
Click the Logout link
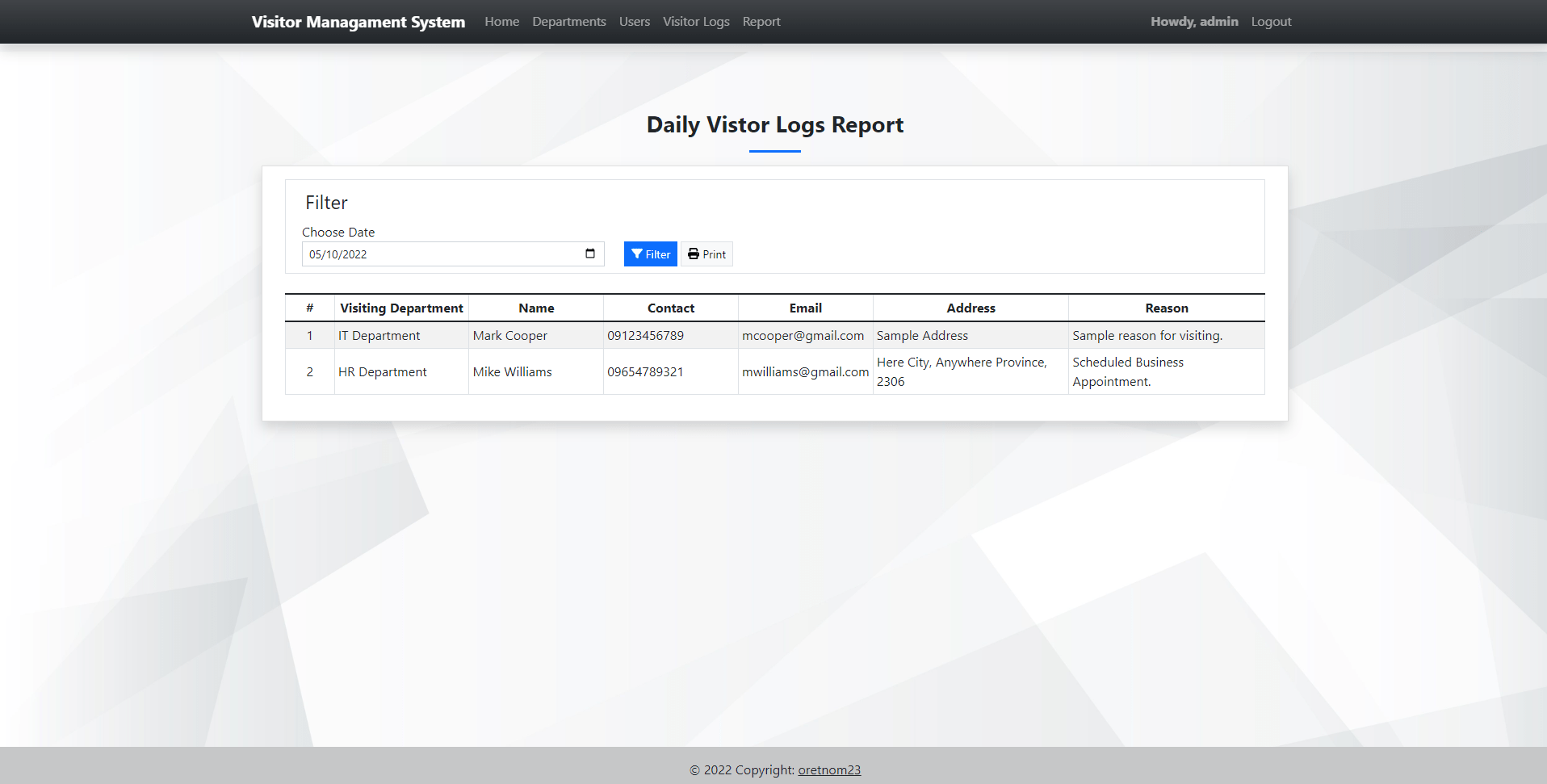tap(1271, 21)
